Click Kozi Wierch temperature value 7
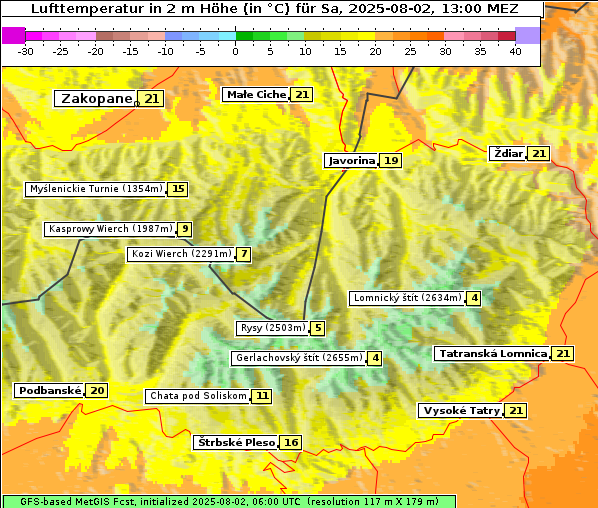Viewport: 598px width, 508px height. pyautogui.click(x=244, y=254)
